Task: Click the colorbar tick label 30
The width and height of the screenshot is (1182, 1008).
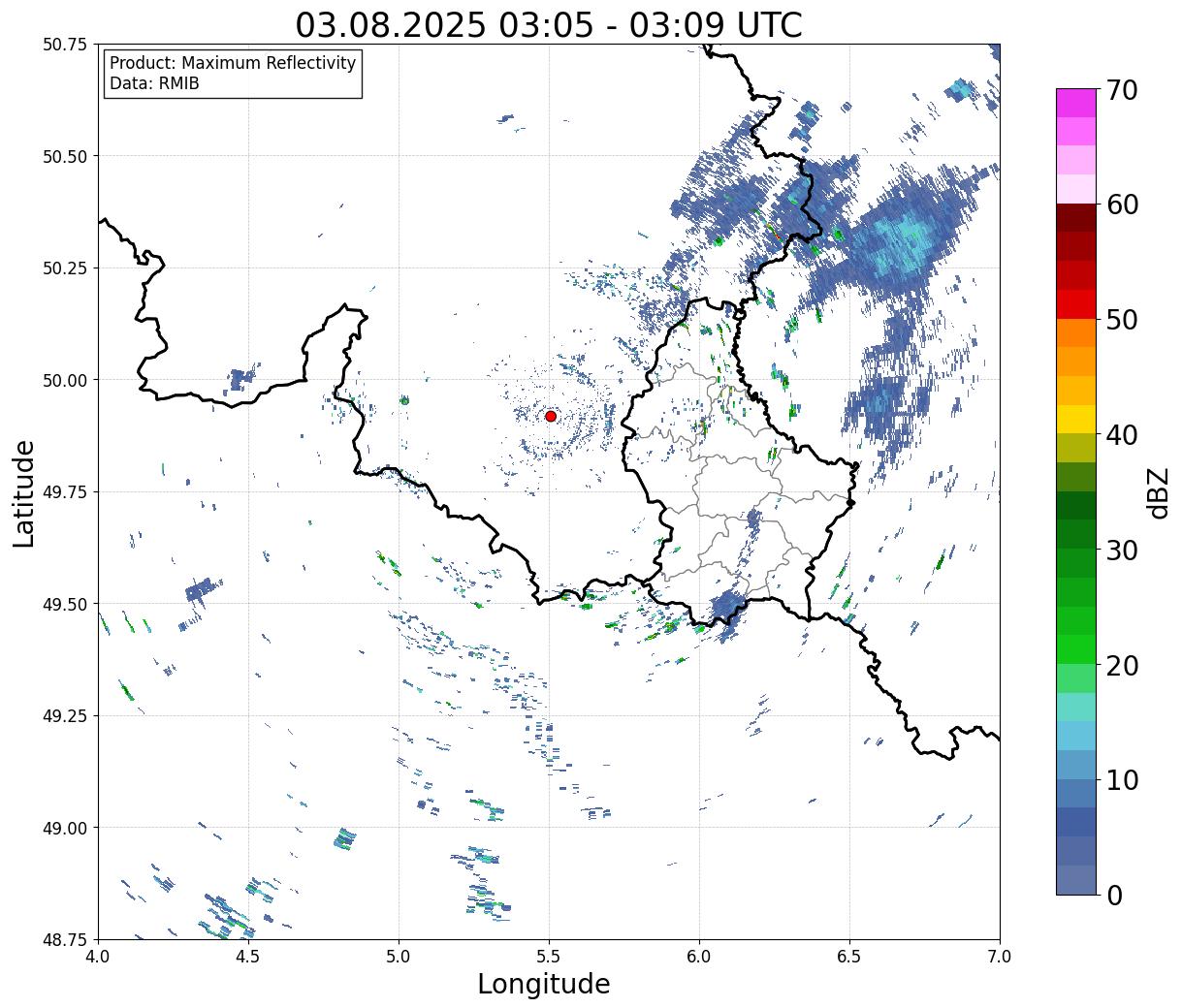Action: pyautogui.click(x=1122, y=551)
